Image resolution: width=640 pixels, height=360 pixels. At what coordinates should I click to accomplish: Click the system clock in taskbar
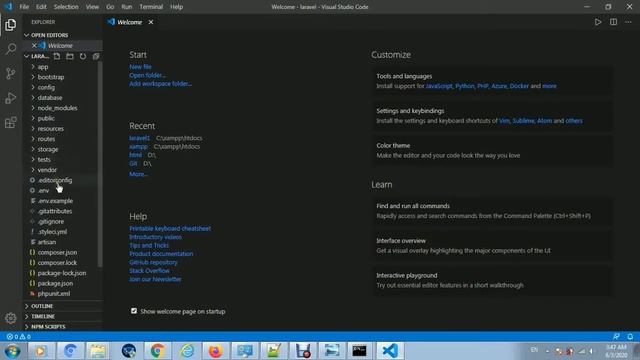click(616, 351)
